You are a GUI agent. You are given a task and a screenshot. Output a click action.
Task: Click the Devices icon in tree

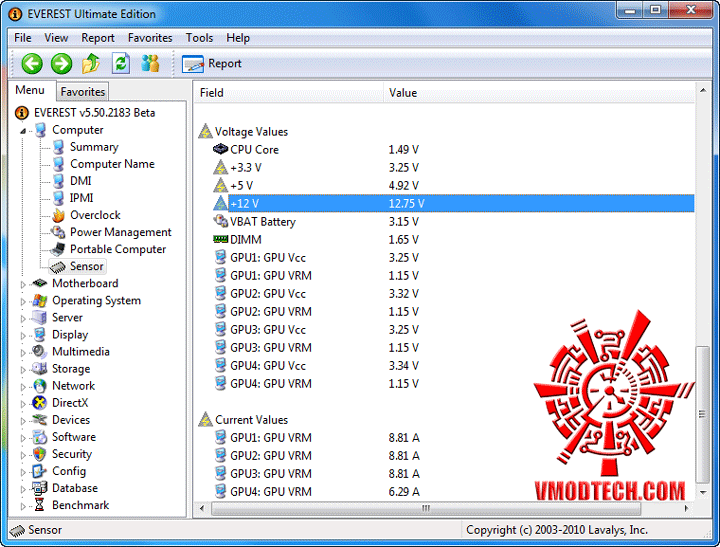click(40, 420)
